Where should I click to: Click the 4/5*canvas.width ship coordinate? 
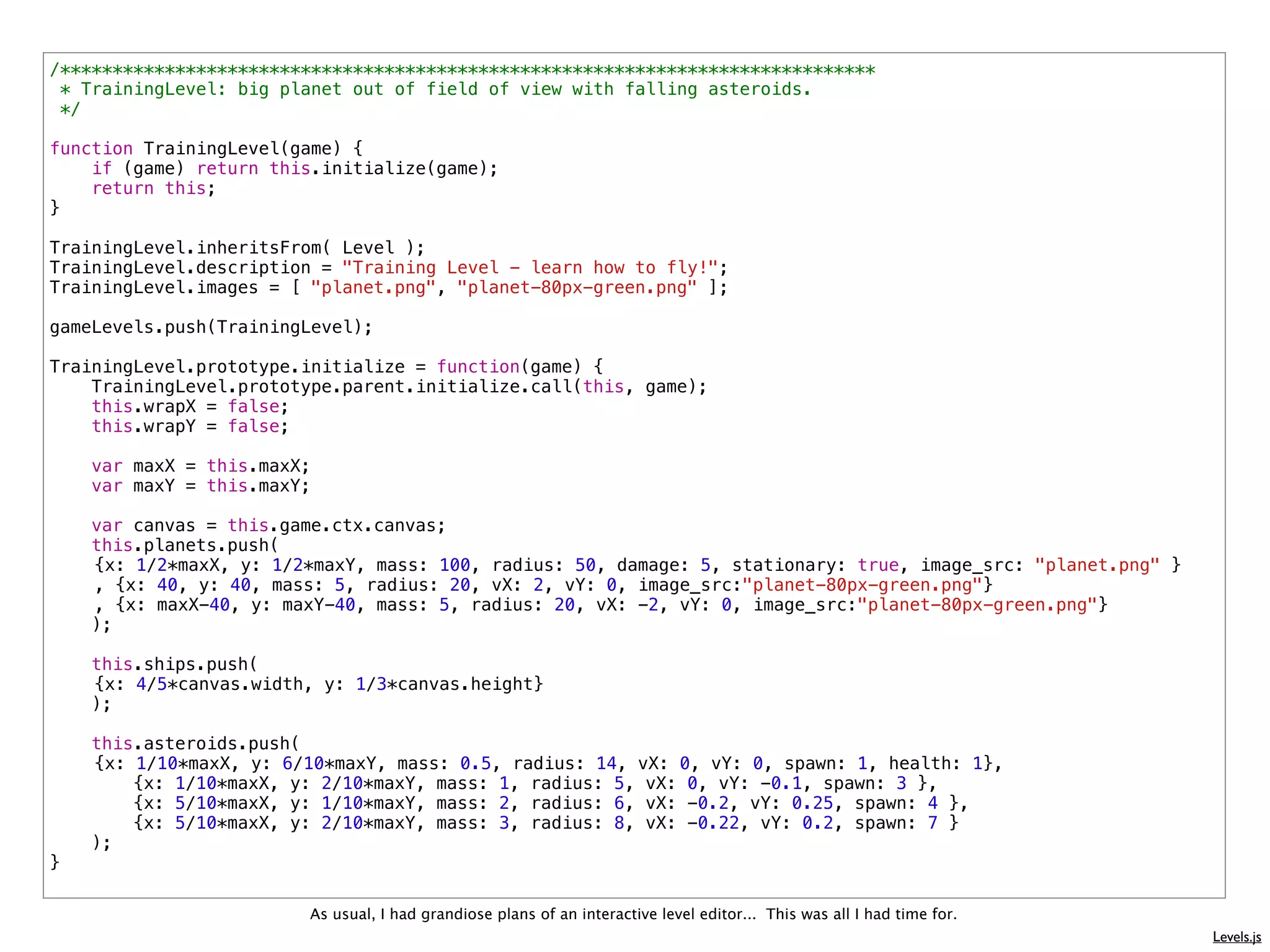(219, 684)
